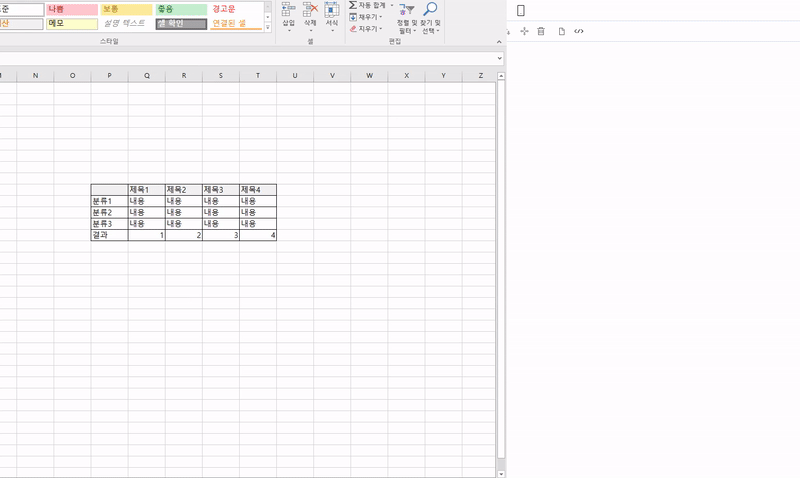Viewport: 800px width, 478px height.
Task: Click the 삭제 (Delete) cells icon
Action: [310, 8]
